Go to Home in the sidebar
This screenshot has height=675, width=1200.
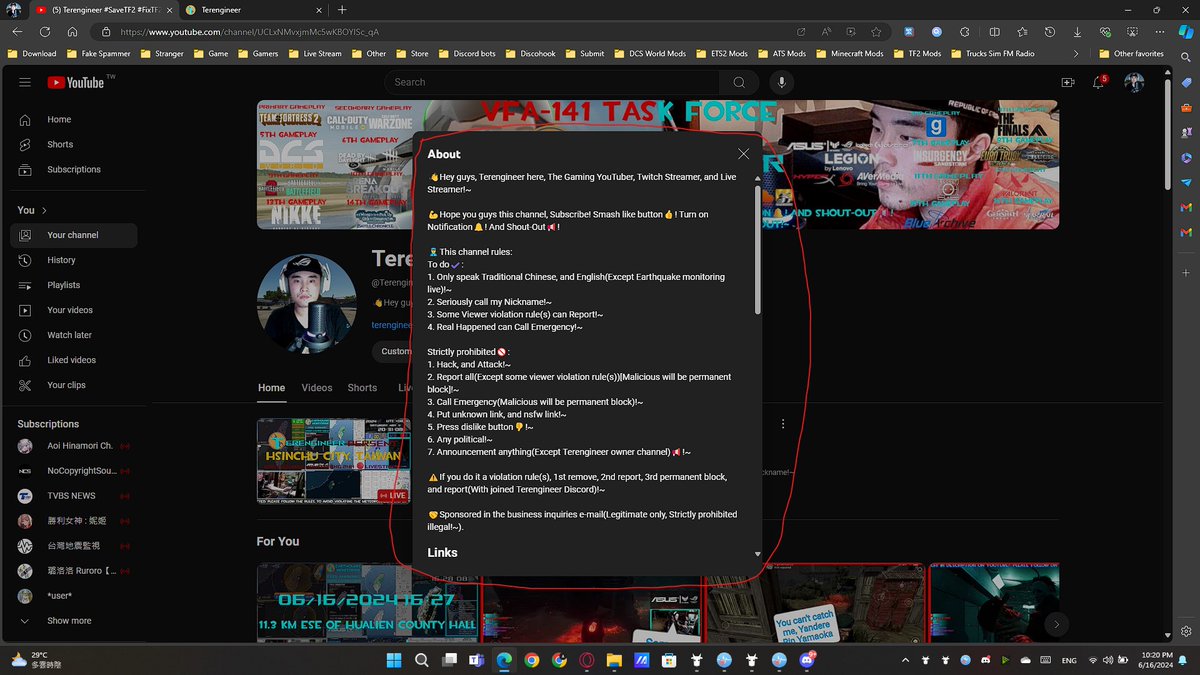[x=74, y=119]
